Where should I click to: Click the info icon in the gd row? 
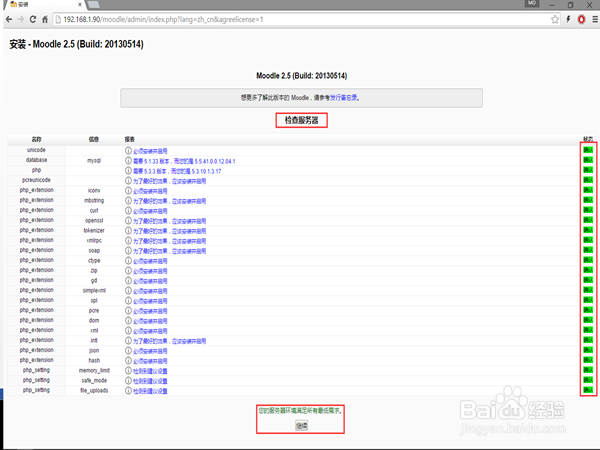tap(129, 280)
